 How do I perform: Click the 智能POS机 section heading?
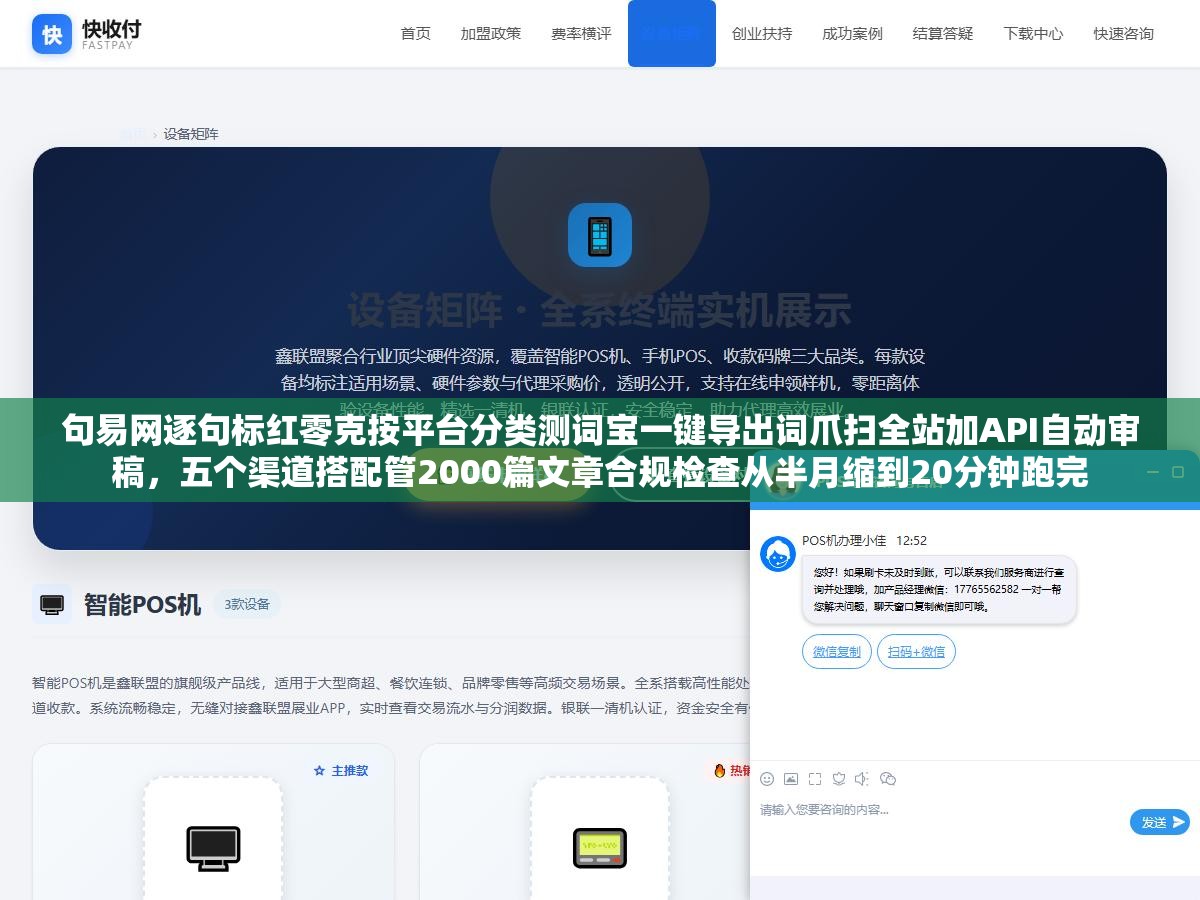pyautogui.click(x=142, y=604)
